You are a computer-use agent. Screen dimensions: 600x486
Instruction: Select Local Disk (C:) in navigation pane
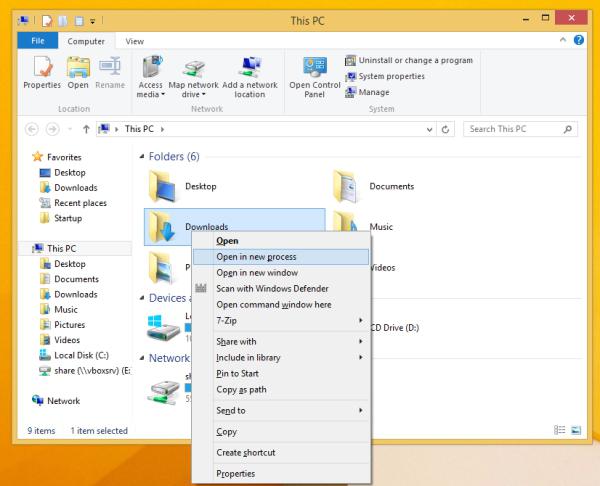point(80,354)
